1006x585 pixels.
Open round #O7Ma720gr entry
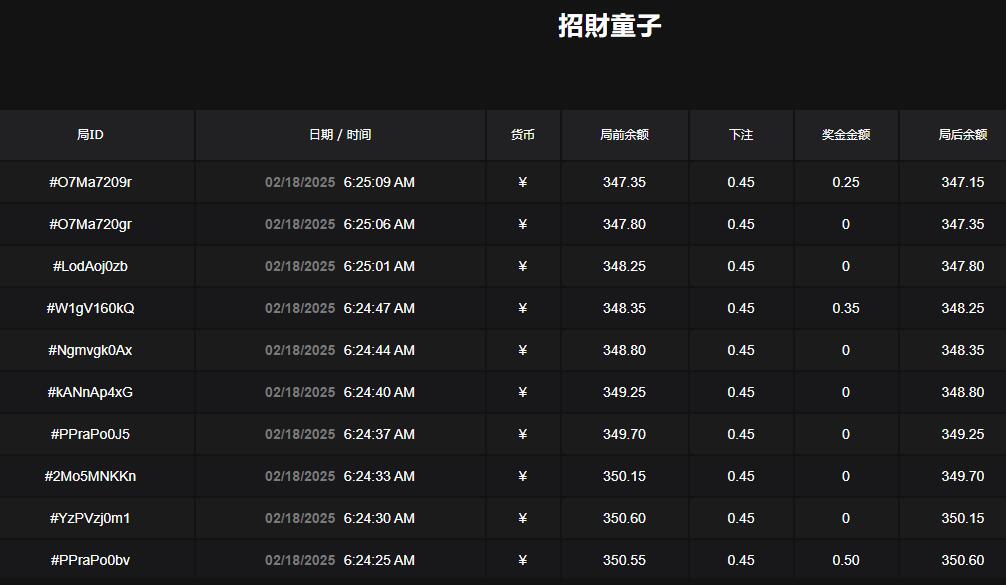[x=90, y=224]
